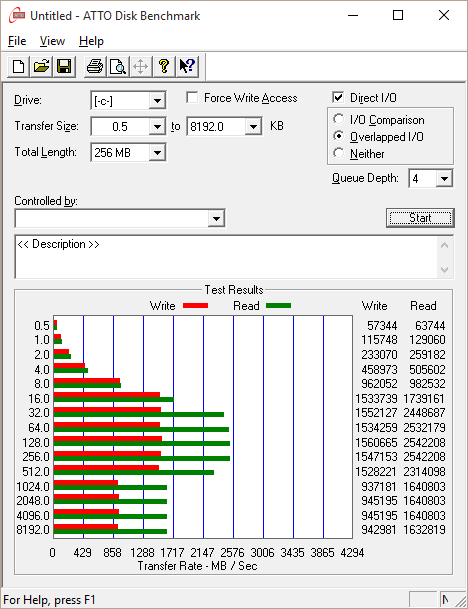Click write value 937181

click(379, 487)
